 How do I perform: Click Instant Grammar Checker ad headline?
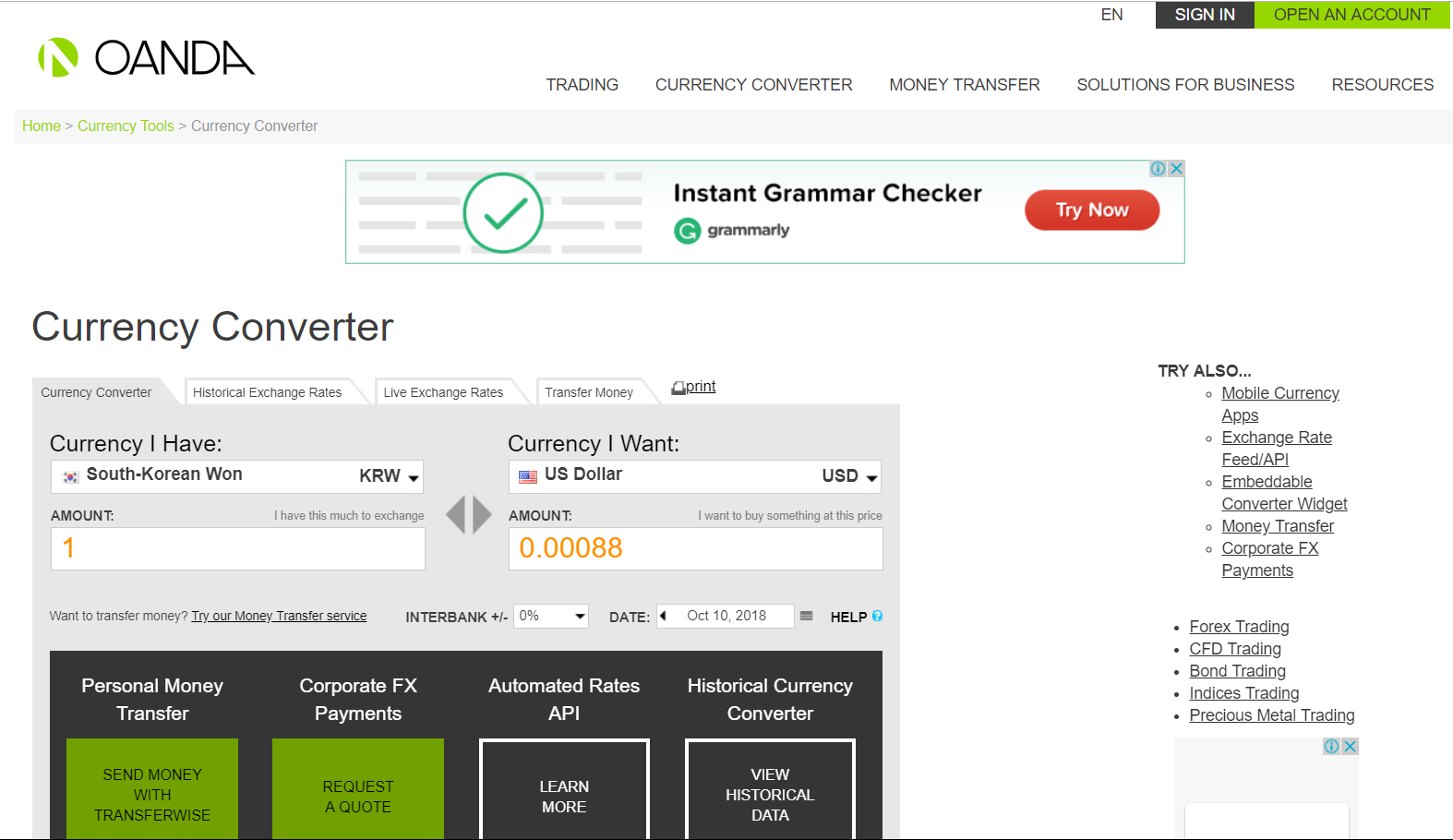tap(828, 193)
